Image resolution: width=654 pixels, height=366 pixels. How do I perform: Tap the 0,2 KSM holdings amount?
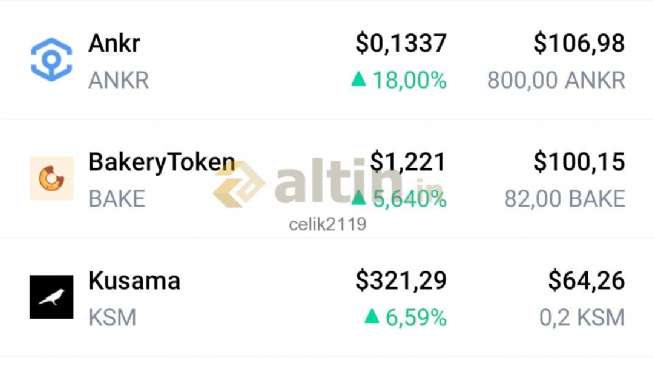point(582,318)
